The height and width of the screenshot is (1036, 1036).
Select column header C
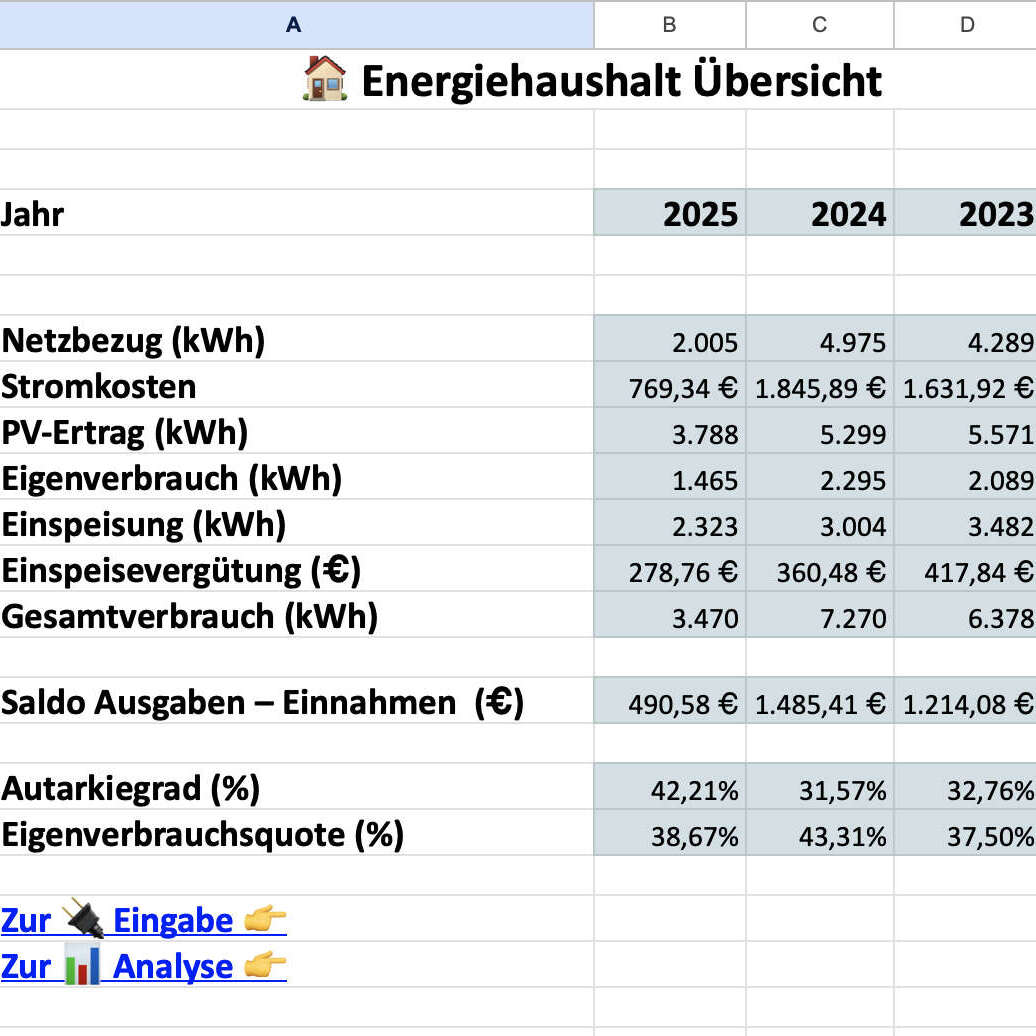pos(819,25)
